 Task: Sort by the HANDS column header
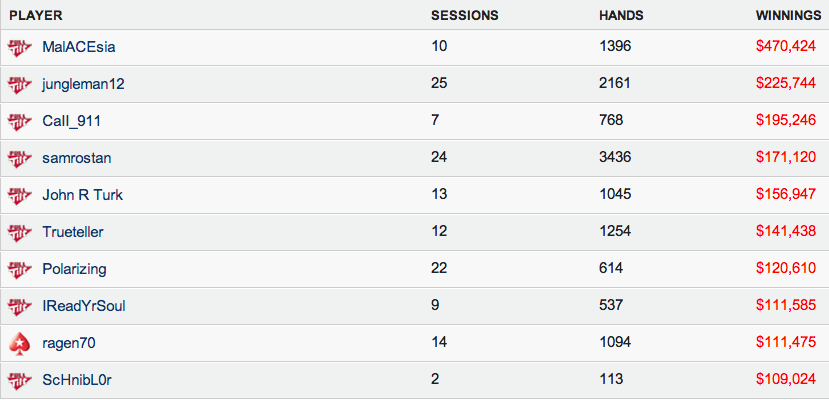point(621,15)
